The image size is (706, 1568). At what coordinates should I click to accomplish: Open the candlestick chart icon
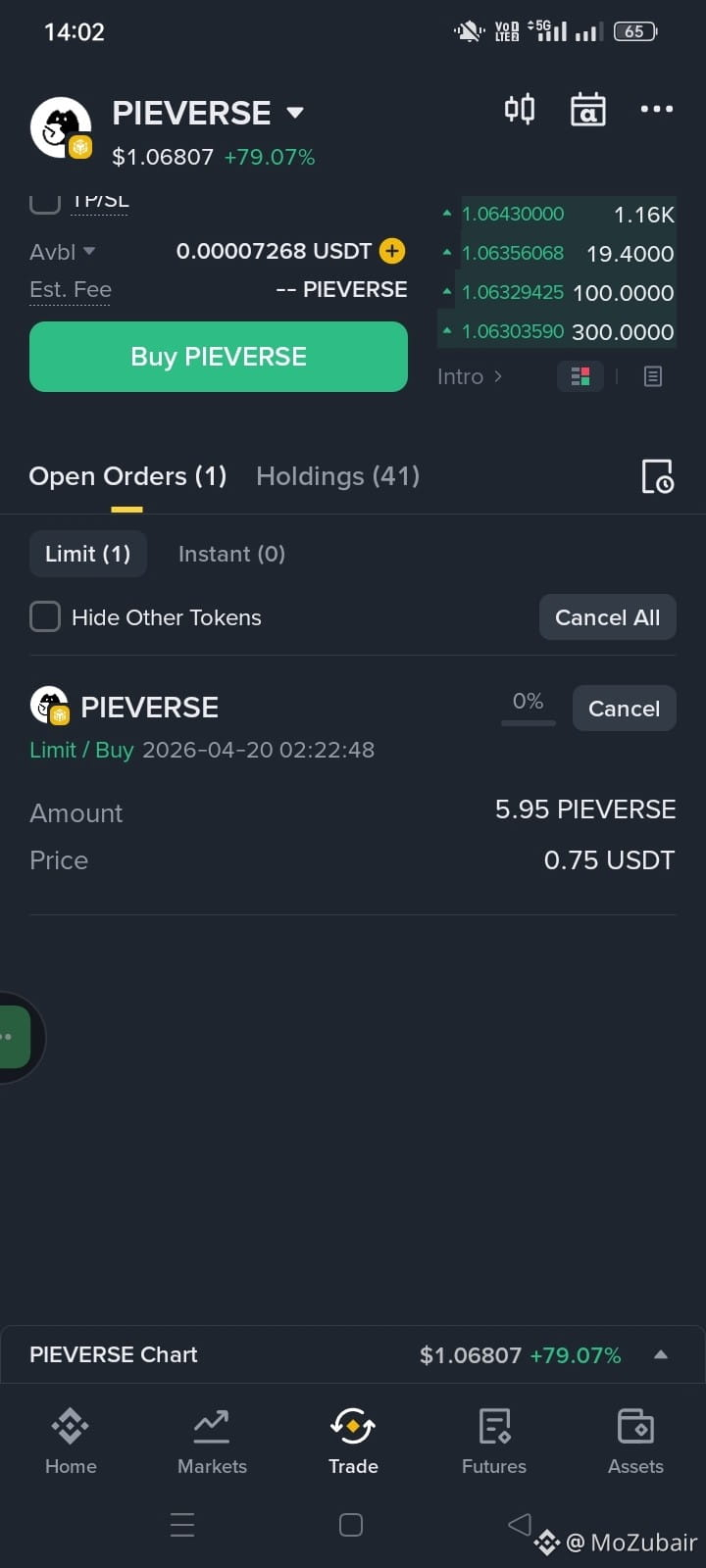coord(520,109)
